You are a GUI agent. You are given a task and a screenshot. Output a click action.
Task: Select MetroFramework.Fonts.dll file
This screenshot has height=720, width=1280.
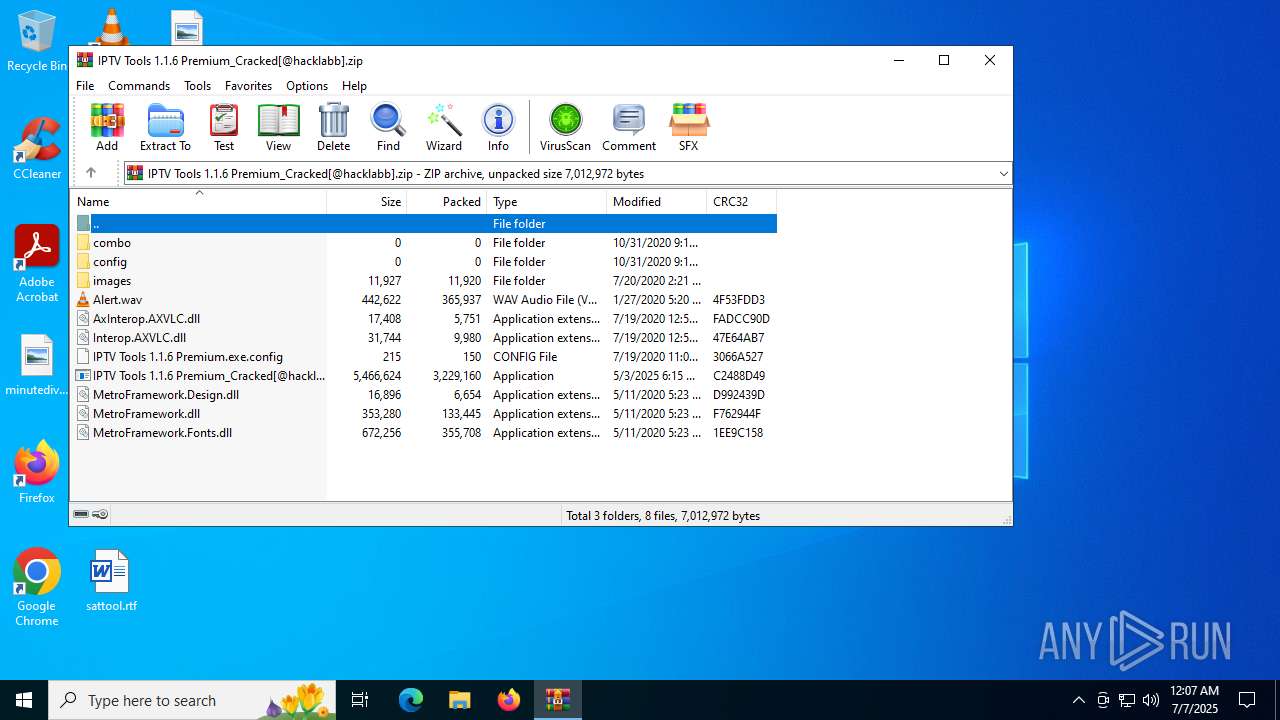click(162, 433)
